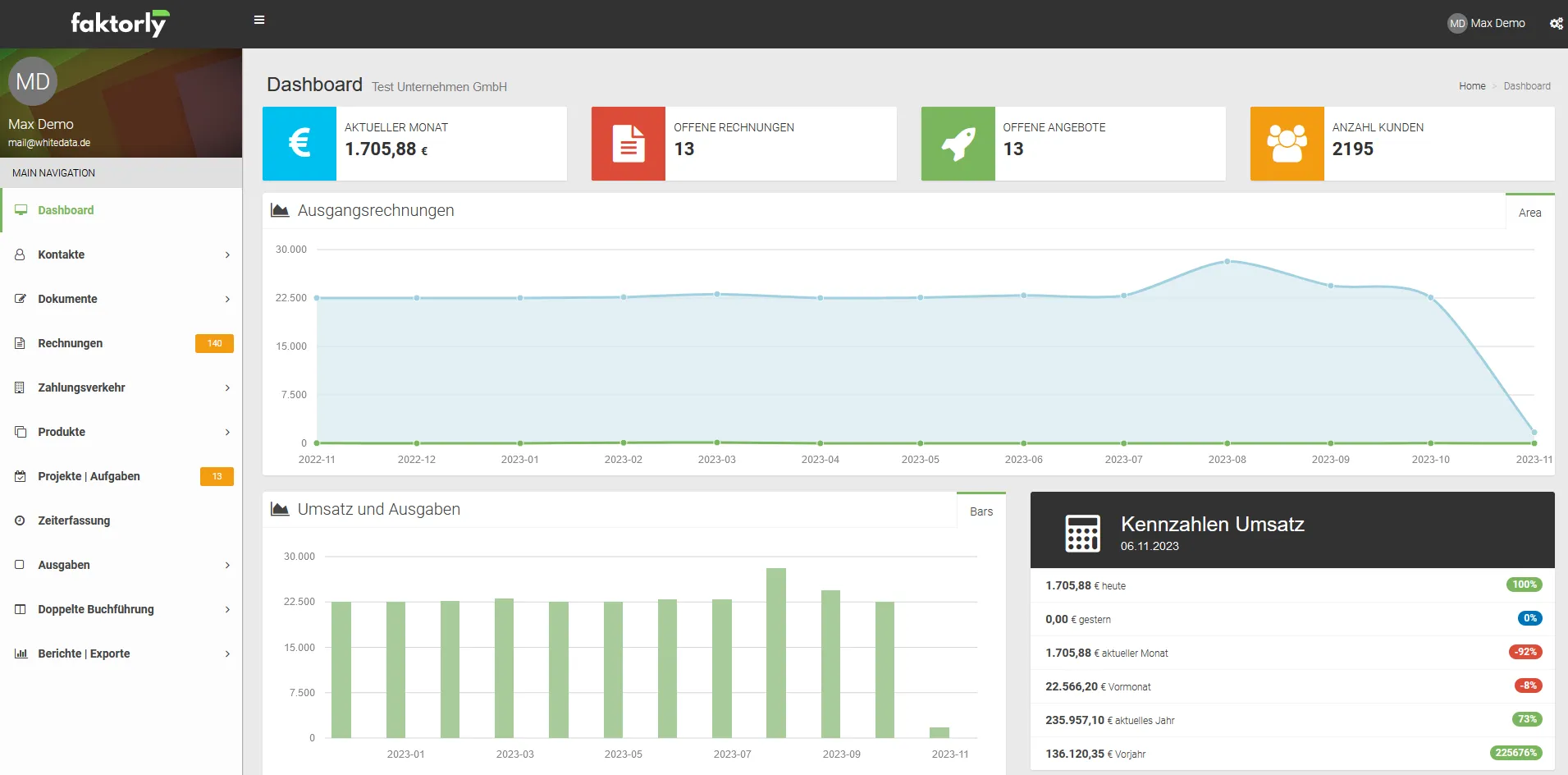Viewport: 1568px width, 775px height.
Task: Click the clock icon next to Zeiterfassung
Action: [x=21, y=520]
